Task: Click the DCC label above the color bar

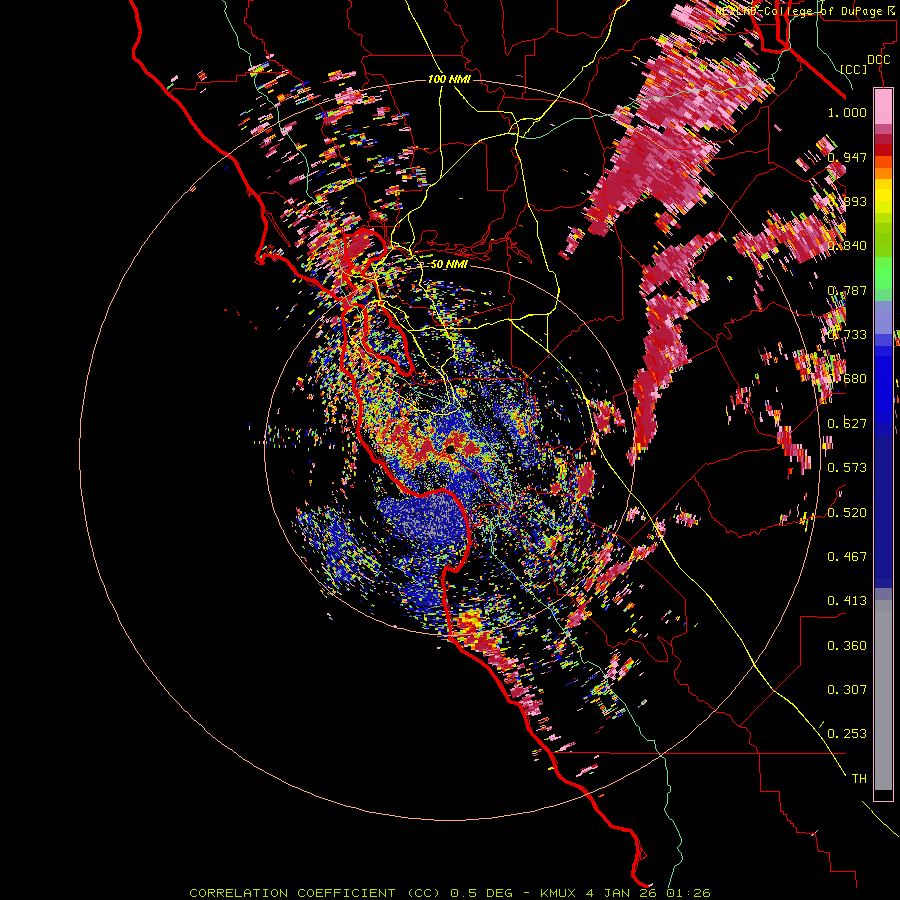Action: coord(879,60)
